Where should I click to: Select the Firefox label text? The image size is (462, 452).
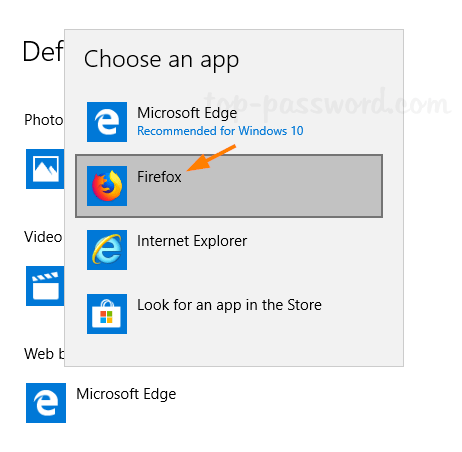click(159, 177)
